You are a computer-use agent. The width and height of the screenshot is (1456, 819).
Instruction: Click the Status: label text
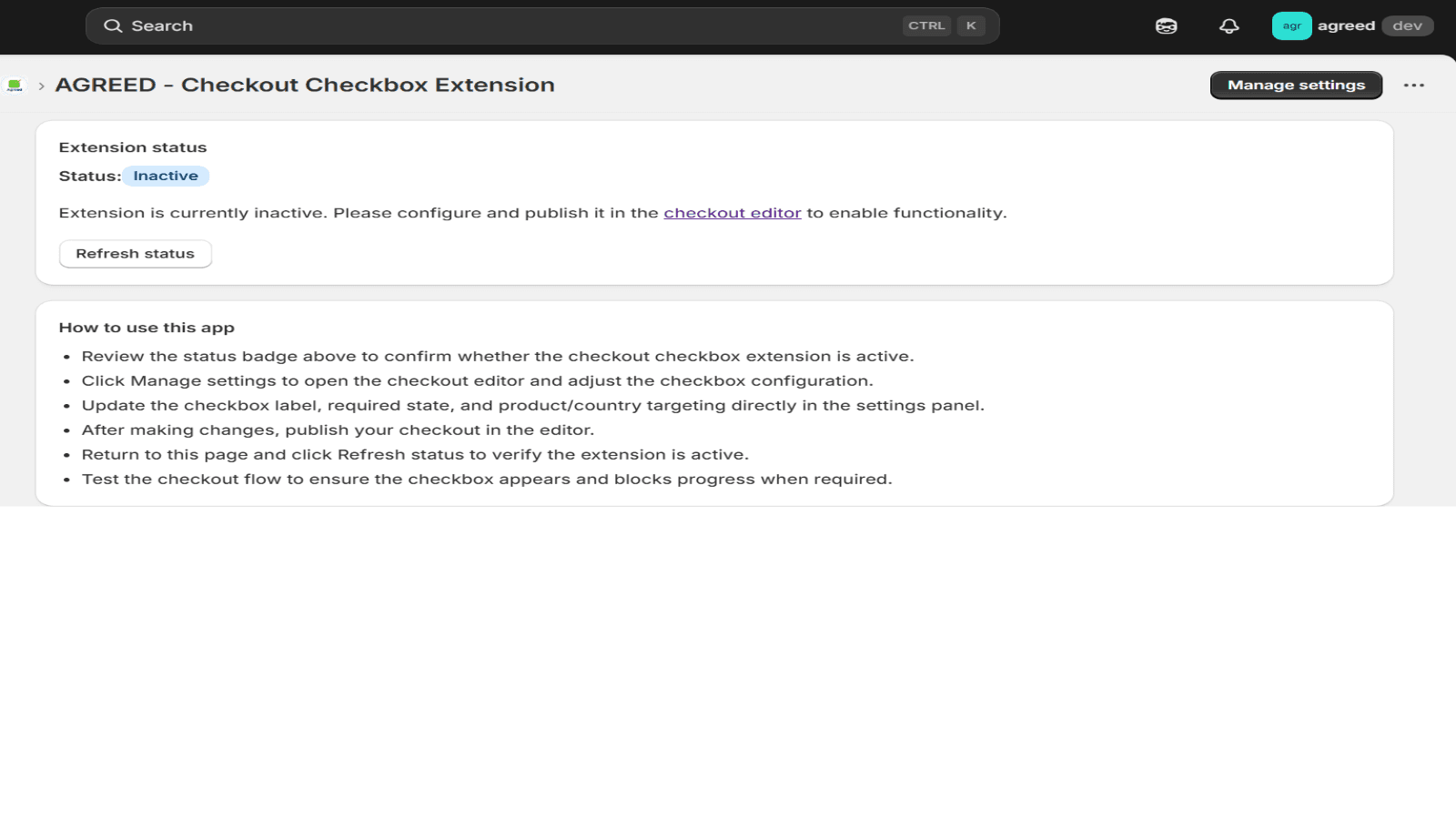tap(90, 176)
